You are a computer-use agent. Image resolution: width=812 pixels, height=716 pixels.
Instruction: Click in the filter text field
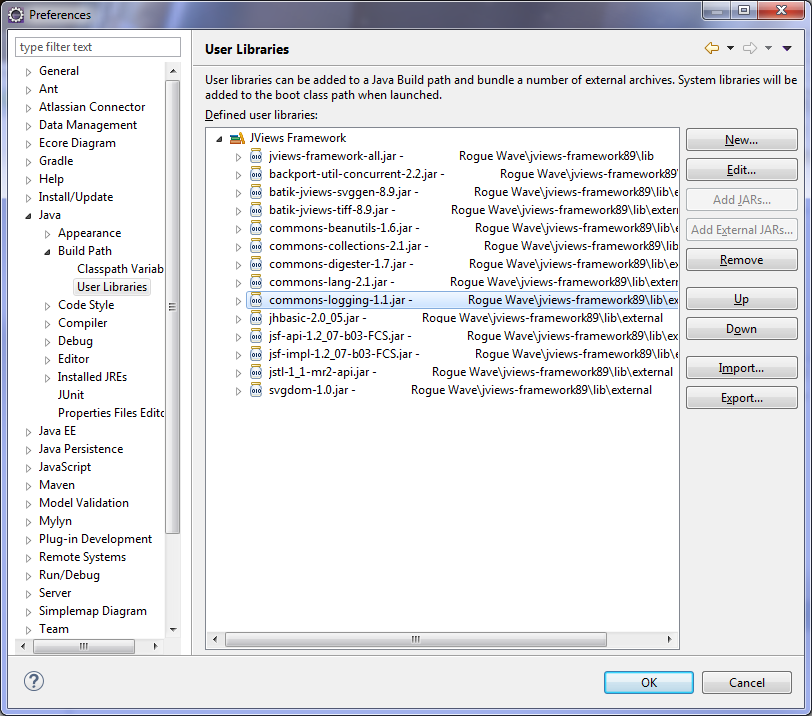click(x=98, y=47)
